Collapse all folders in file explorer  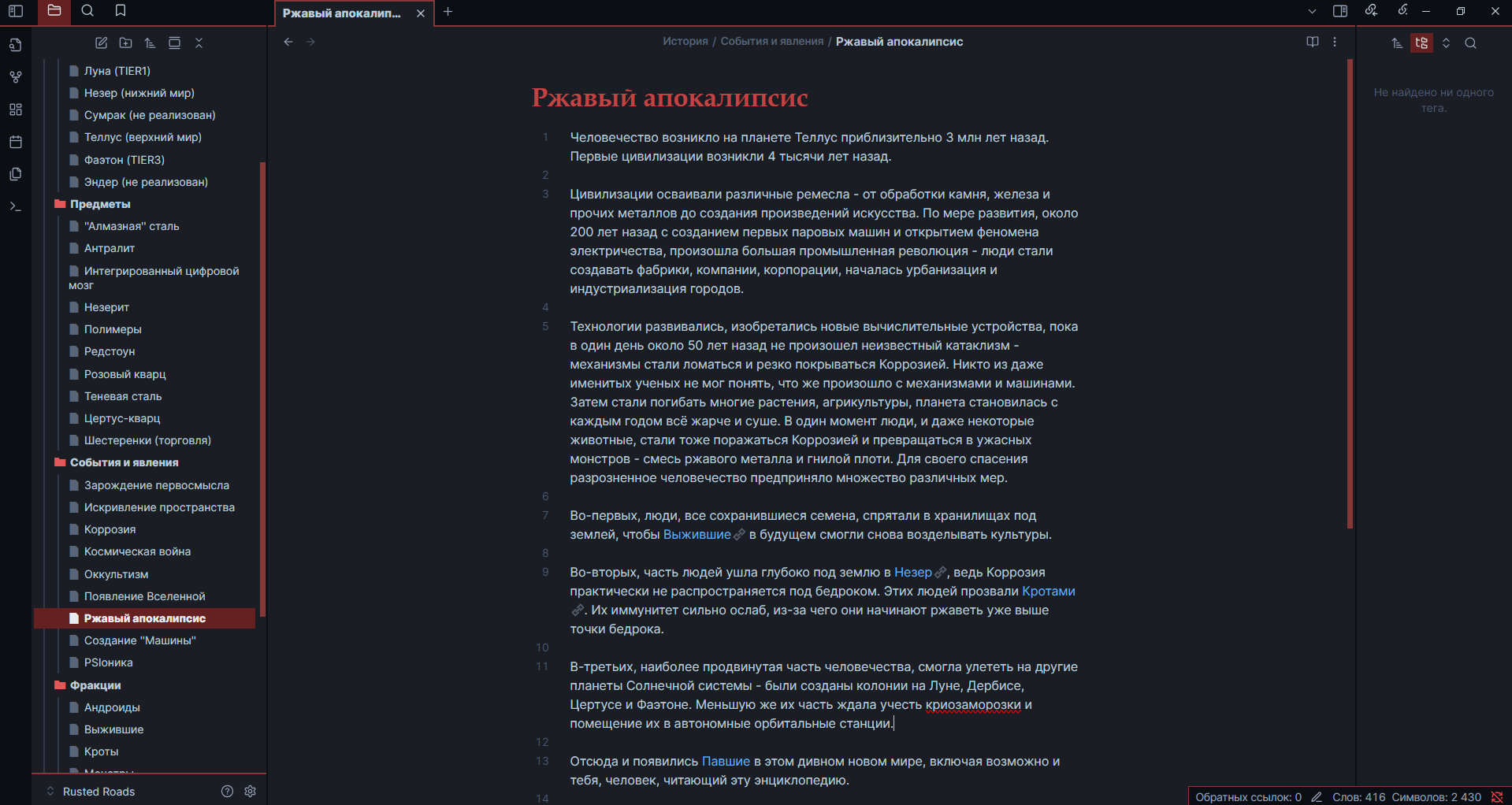pyautogui.click(x=199, y=43)
